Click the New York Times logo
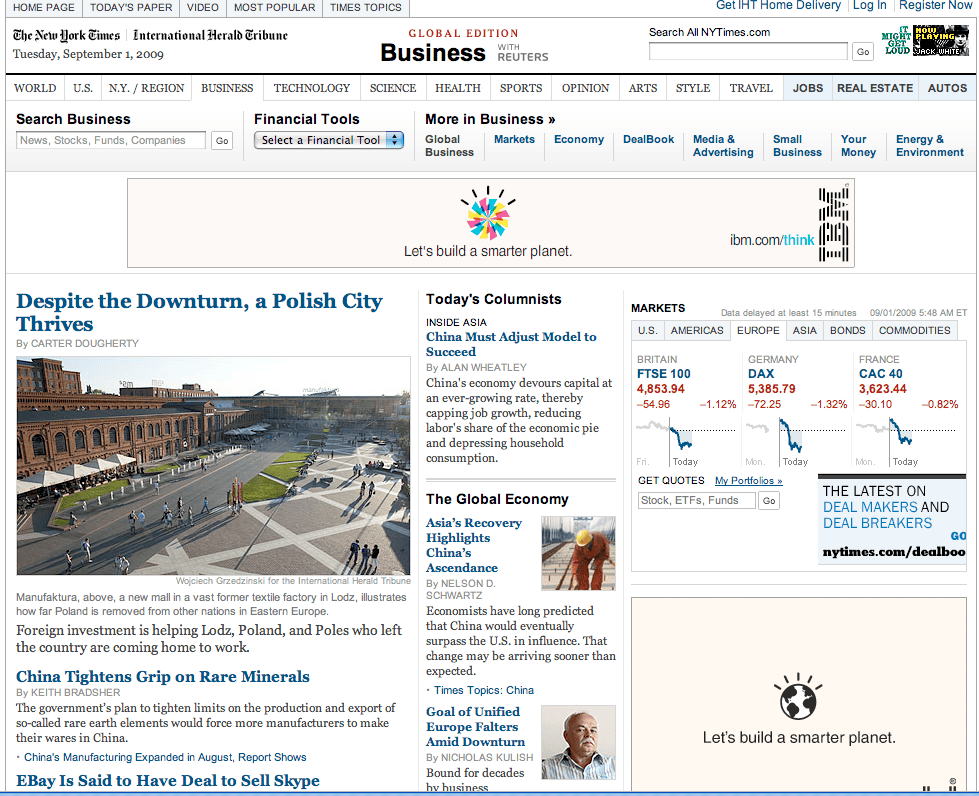This screenshot has height=796, width=979. click(x=66, y=35)
